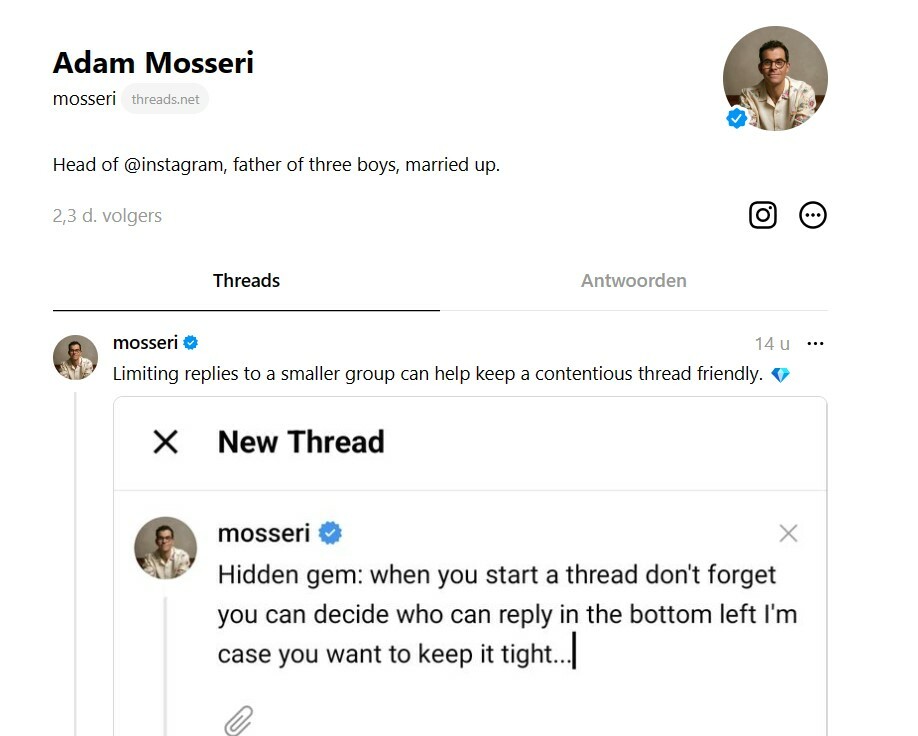View the 2,3 d. volgers list
The height and width of the screenshot is (736, 918).
point(107,216)
